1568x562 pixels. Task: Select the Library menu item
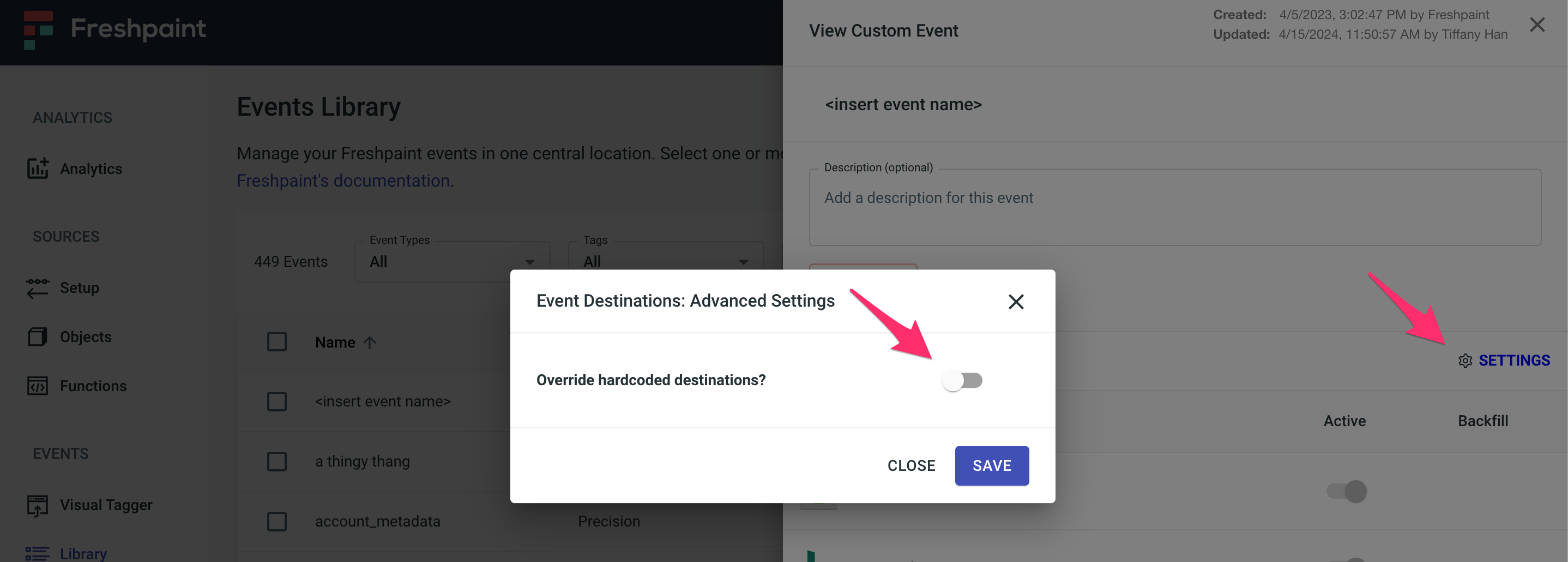[83, 553]
